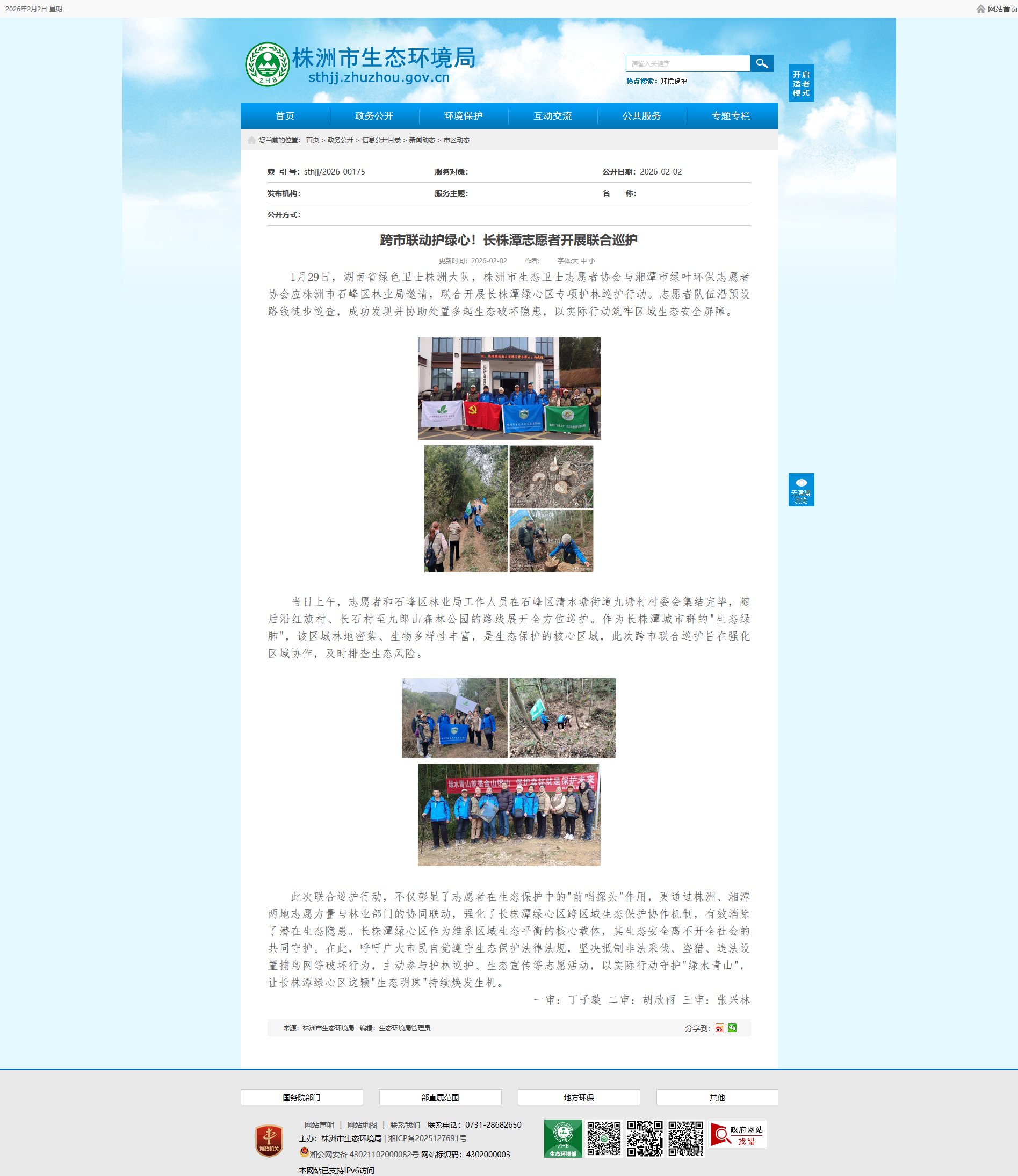Click the keyword search input field

(x=688, y=63)
